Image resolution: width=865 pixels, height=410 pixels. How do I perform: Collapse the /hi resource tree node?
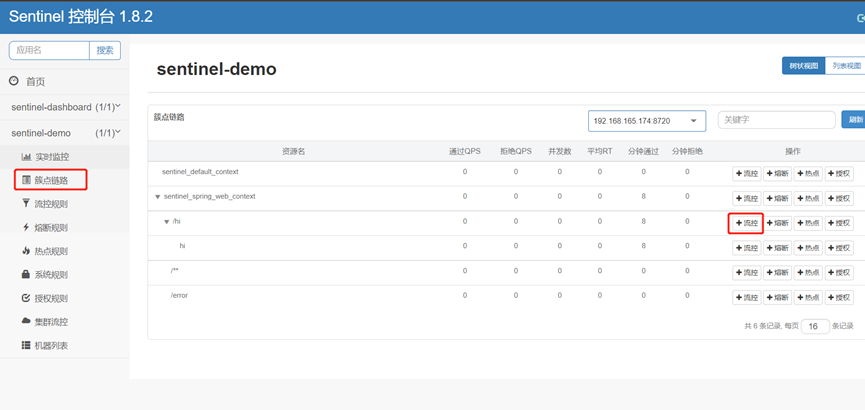(167, 221)
